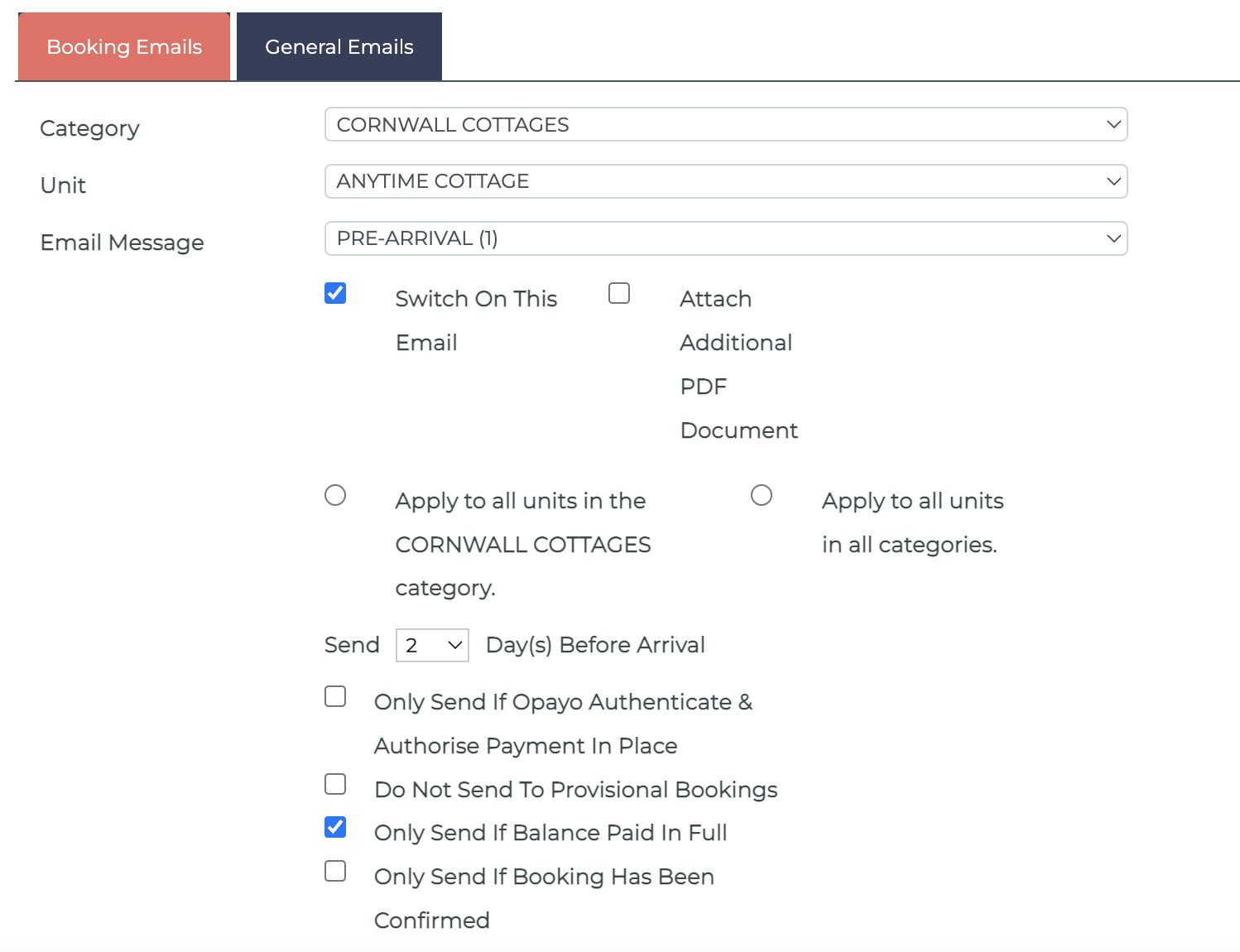Viewport: 1240px width, 952px height.
Task: Click the Category label text
Action: pos(89,127)
